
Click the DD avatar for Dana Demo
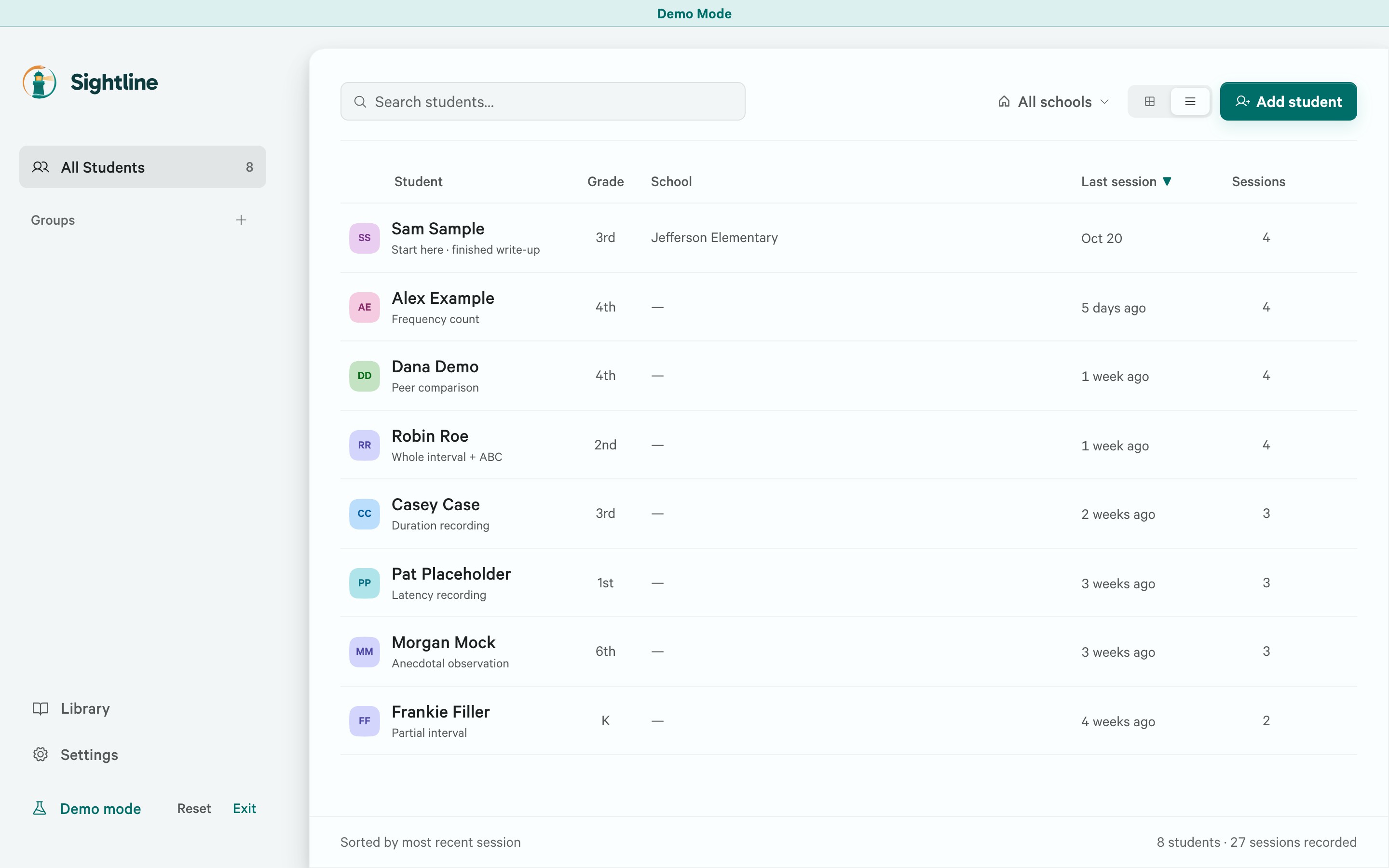(x=365, y=376)
